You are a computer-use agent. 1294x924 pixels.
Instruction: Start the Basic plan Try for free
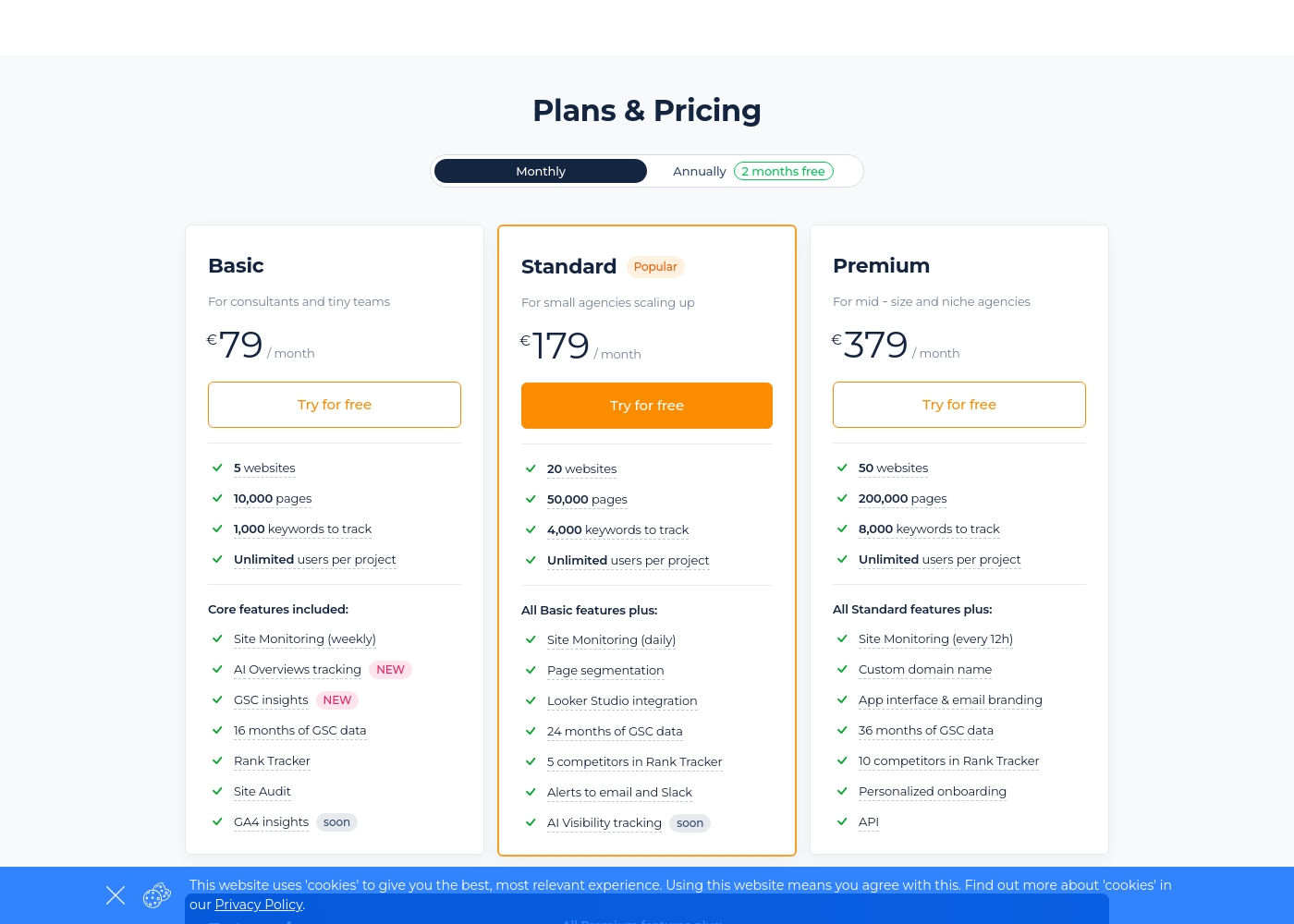click(x=335, y=405)
